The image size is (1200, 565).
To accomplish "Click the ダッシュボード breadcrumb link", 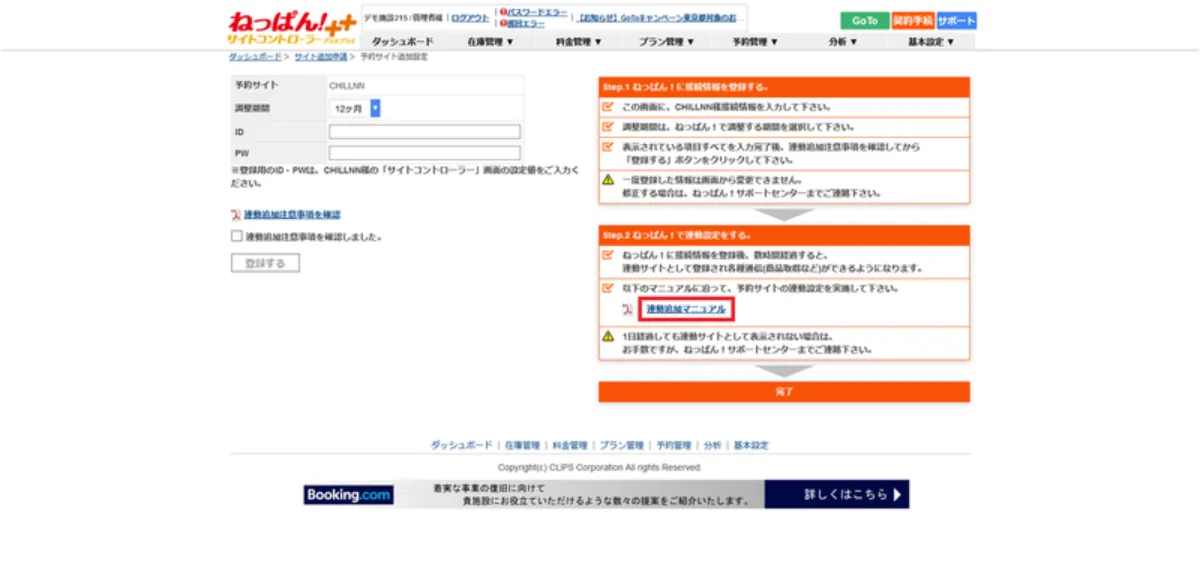I will [255, 57].
